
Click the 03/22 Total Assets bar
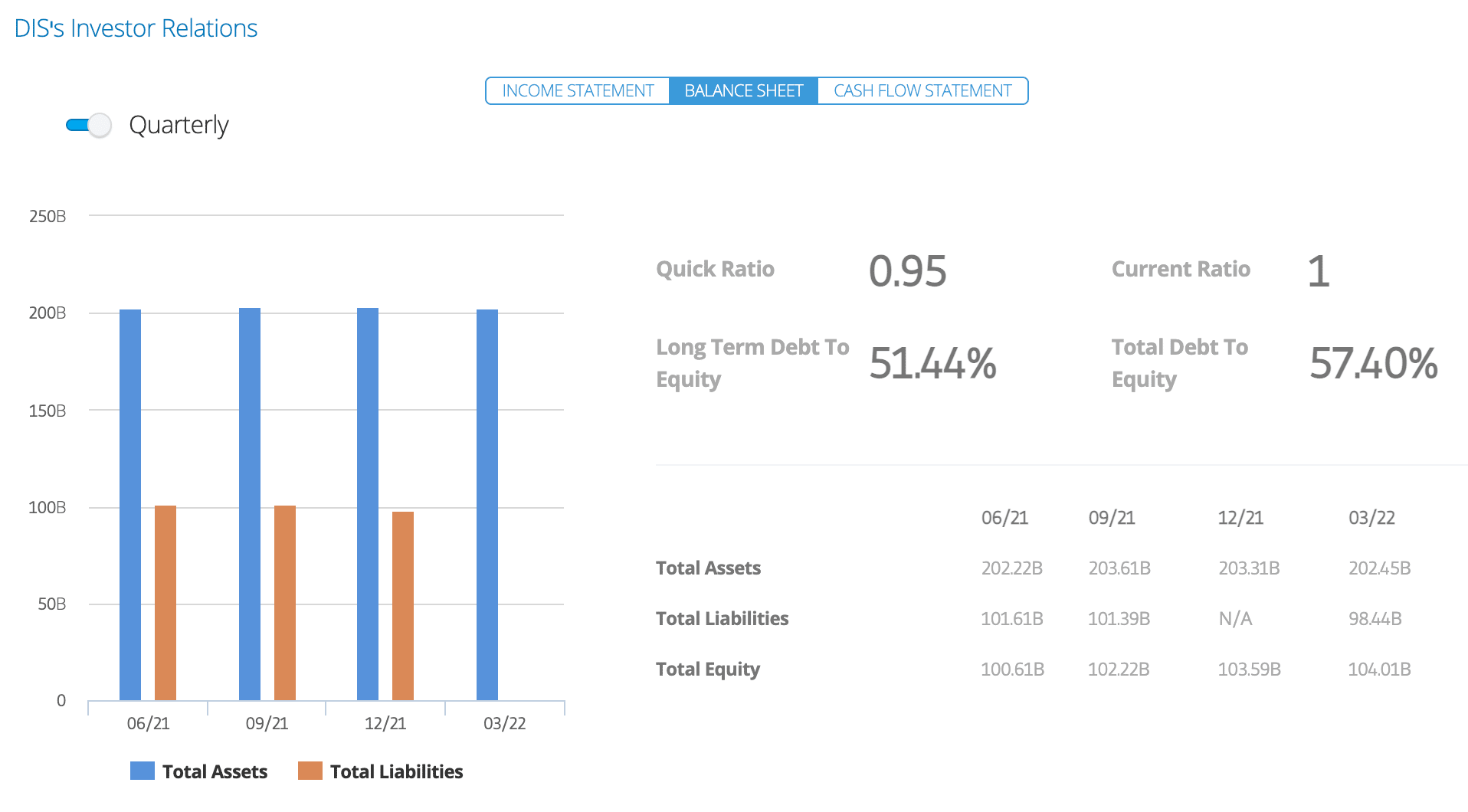487,504
